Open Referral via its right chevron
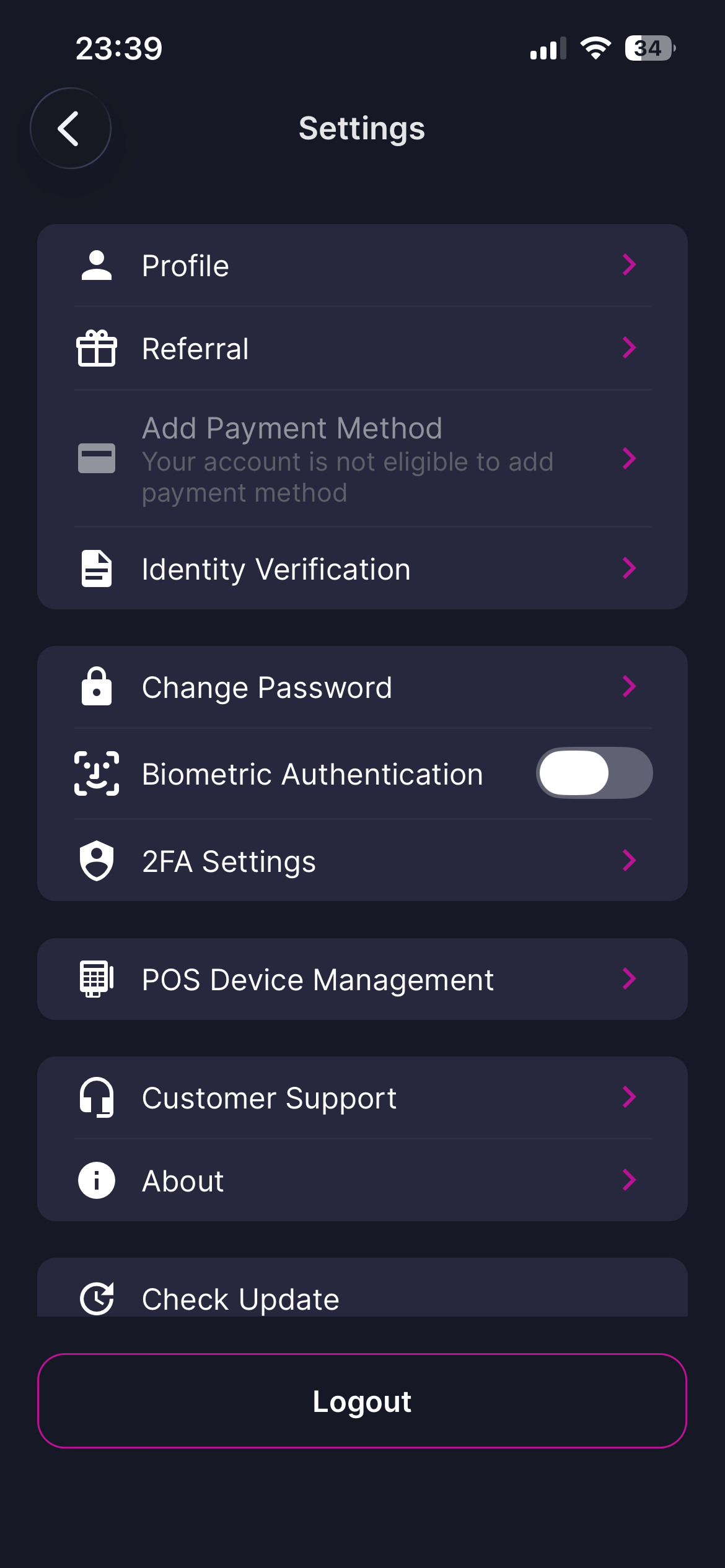 tap(629, 348)
